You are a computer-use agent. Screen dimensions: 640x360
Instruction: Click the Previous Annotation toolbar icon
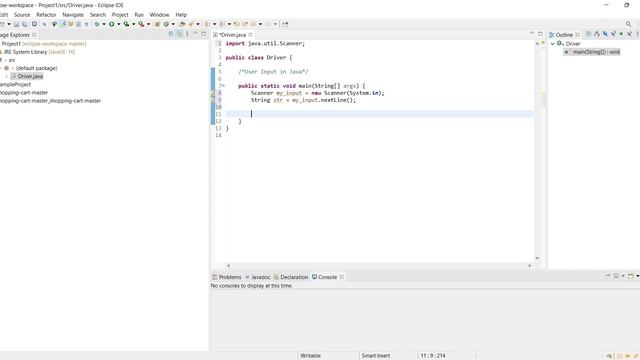pyautogui.click(x=222, y=24)
